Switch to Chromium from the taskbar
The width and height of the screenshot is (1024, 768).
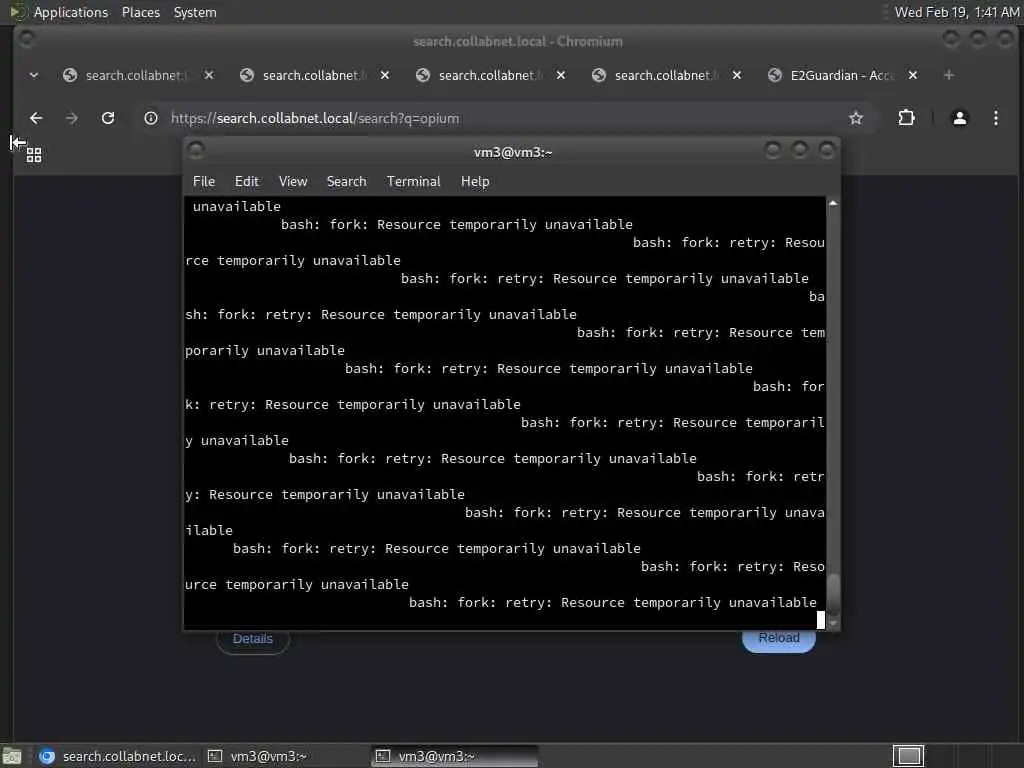pos(118,756)
